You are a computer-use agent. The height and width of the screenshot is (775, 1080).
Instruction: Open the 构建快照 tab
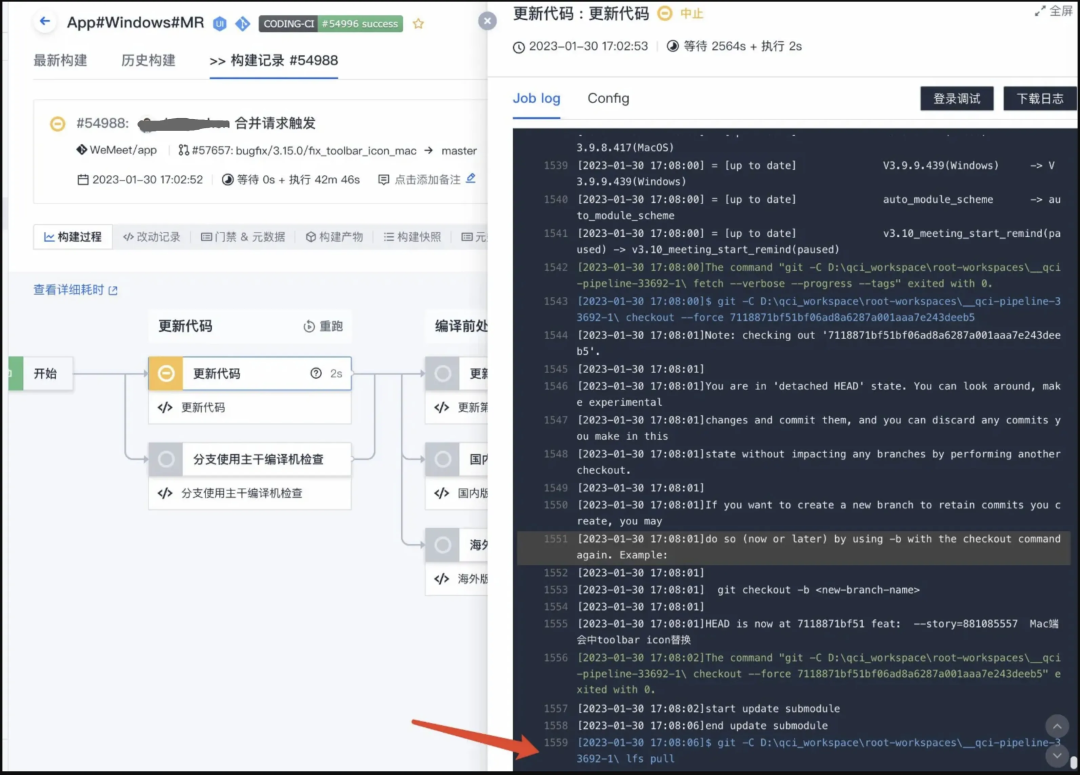[x=412, y=236]
